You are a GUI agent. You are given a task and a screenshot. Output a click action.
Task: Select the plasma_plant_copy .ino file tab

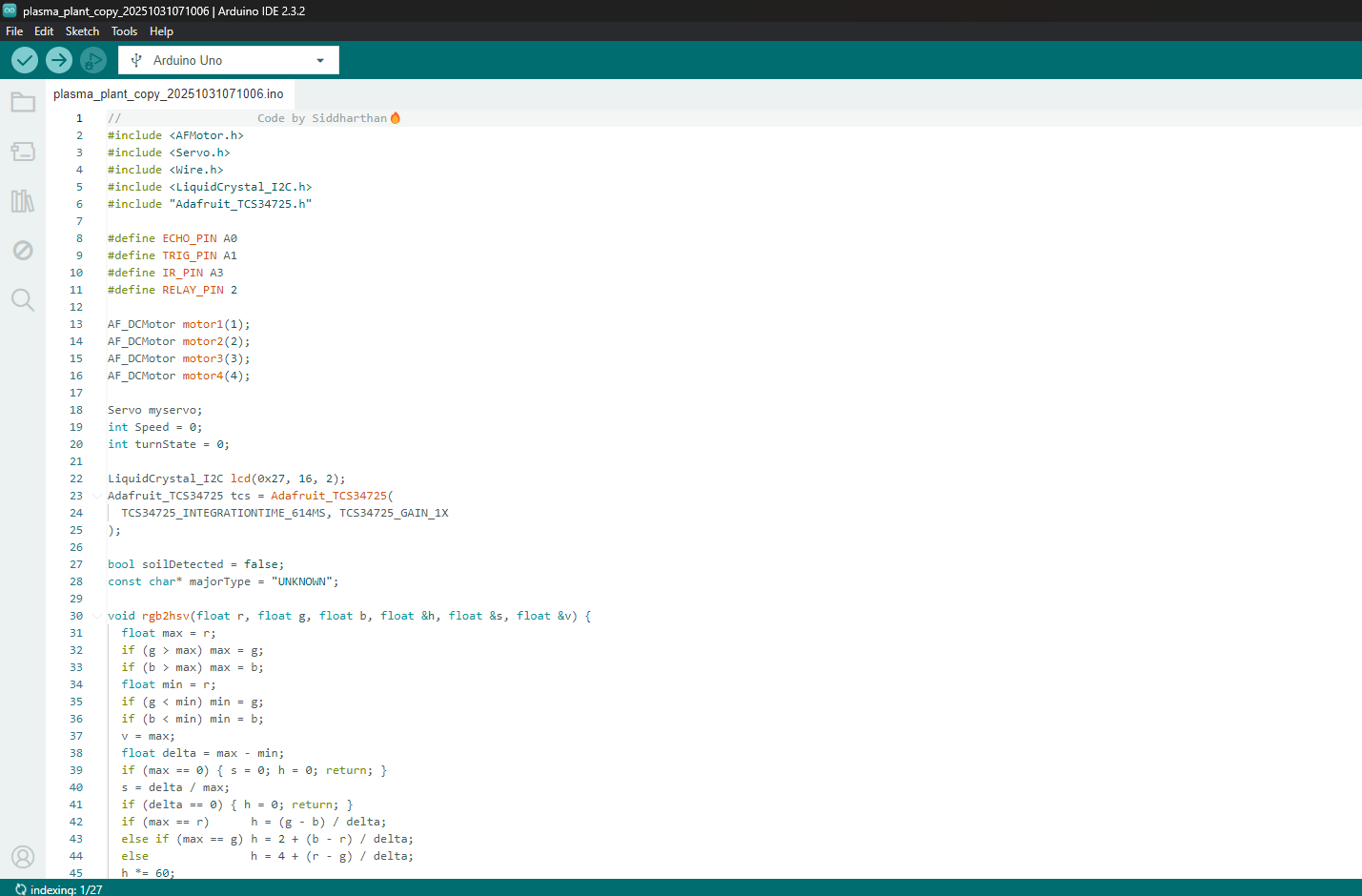pos(169,93)
